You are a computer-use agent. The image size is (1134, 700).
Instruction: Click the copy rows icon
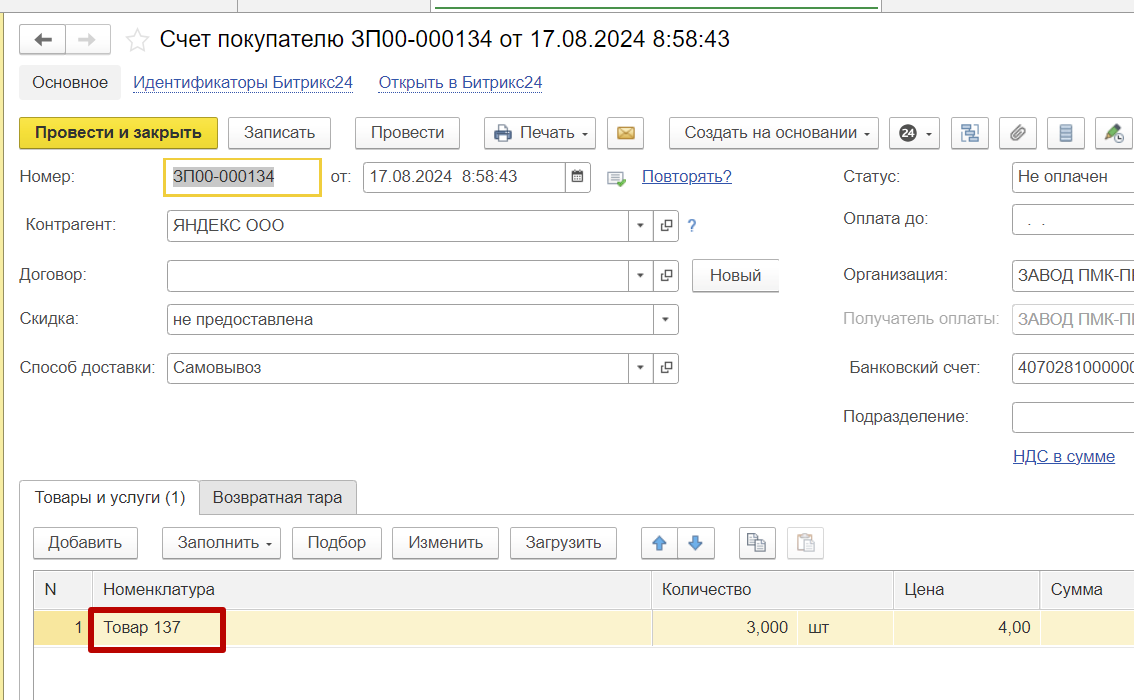tap(757, 543)
